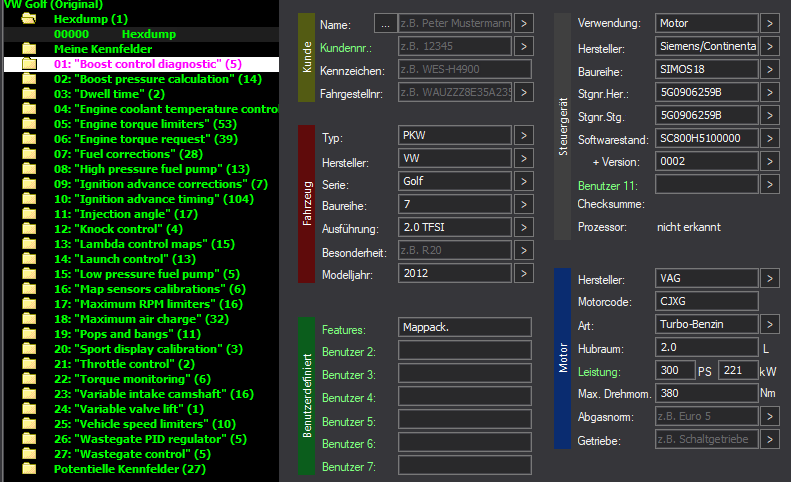Click the green Benutzer 3 label
The width and height of the screenshot is (791, 482).
click(x=349, y=375)
